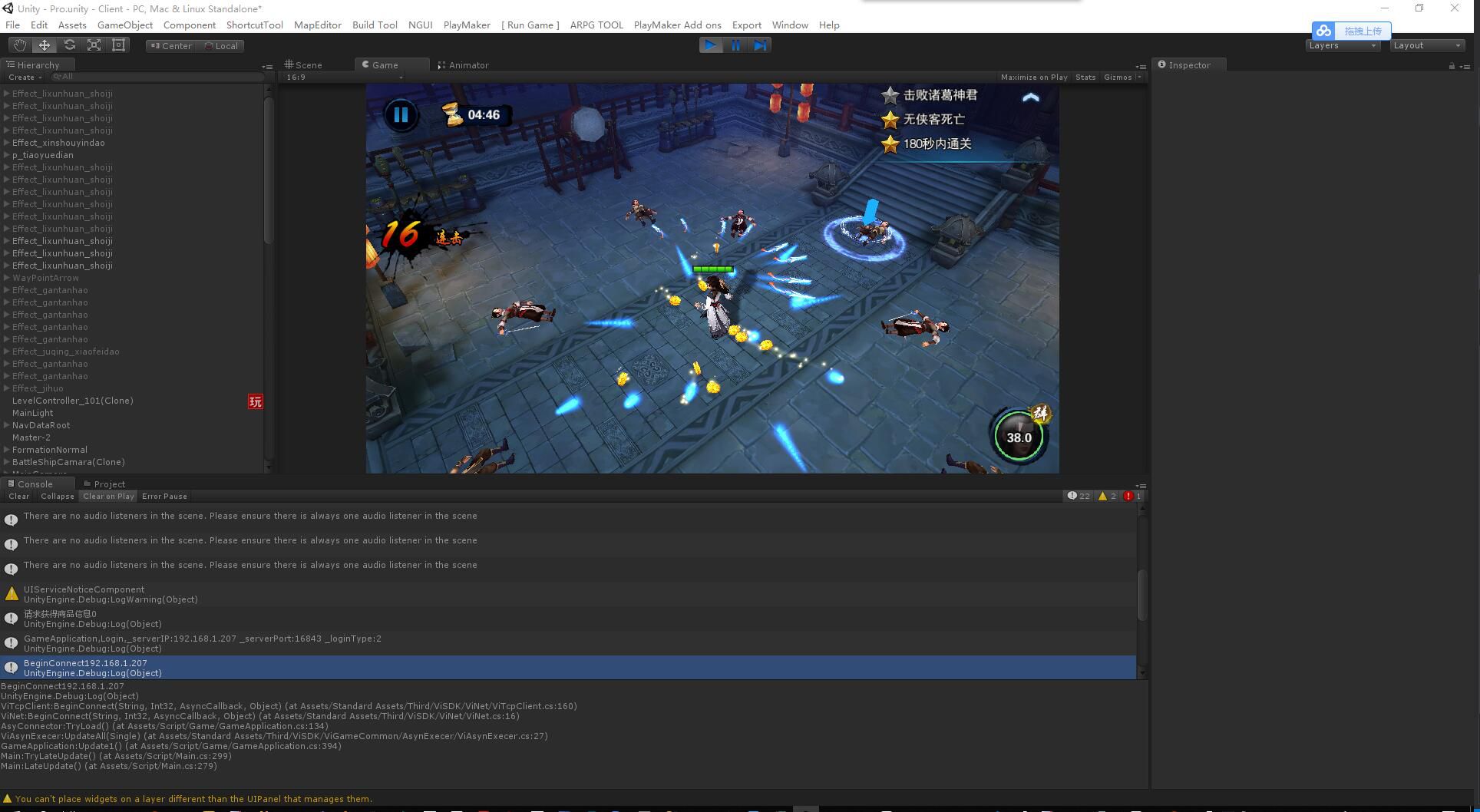Switch to the Project tab

(x=104, y=484)
